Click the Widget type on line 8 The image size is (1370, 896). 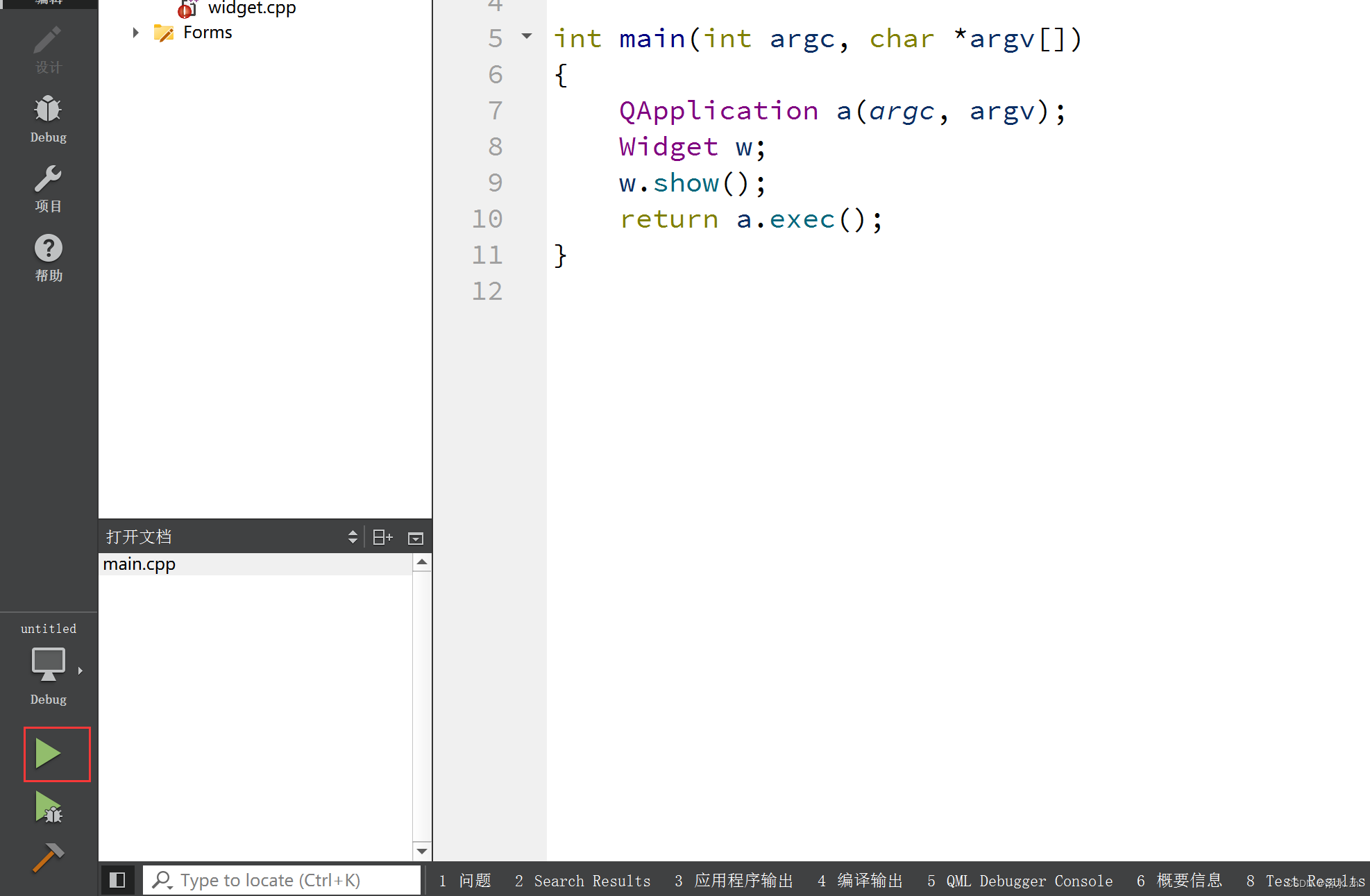[668, 147]
